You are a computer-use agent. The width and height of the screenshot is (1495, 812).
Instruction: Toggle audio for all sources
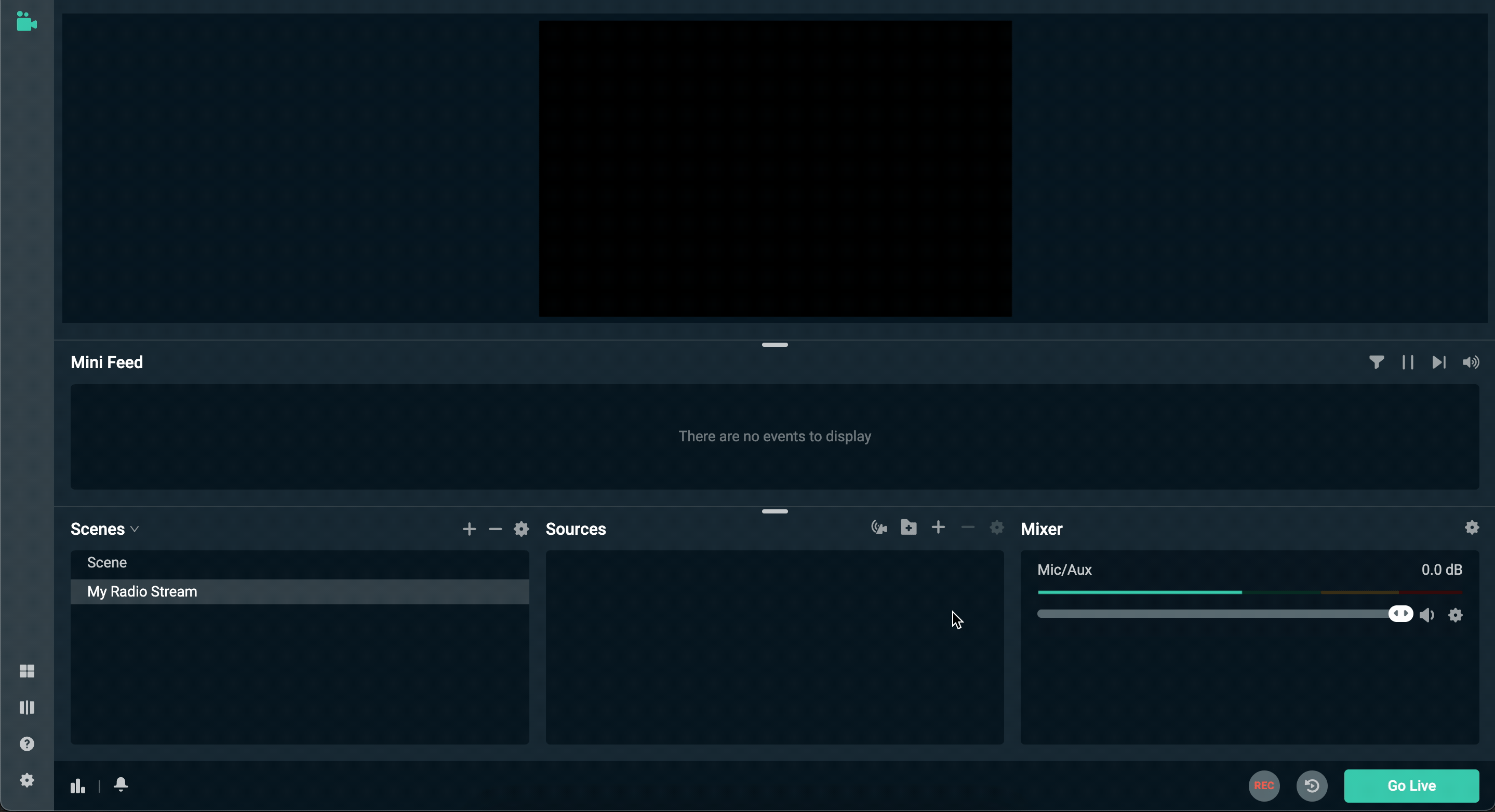[x=878, y=528]
